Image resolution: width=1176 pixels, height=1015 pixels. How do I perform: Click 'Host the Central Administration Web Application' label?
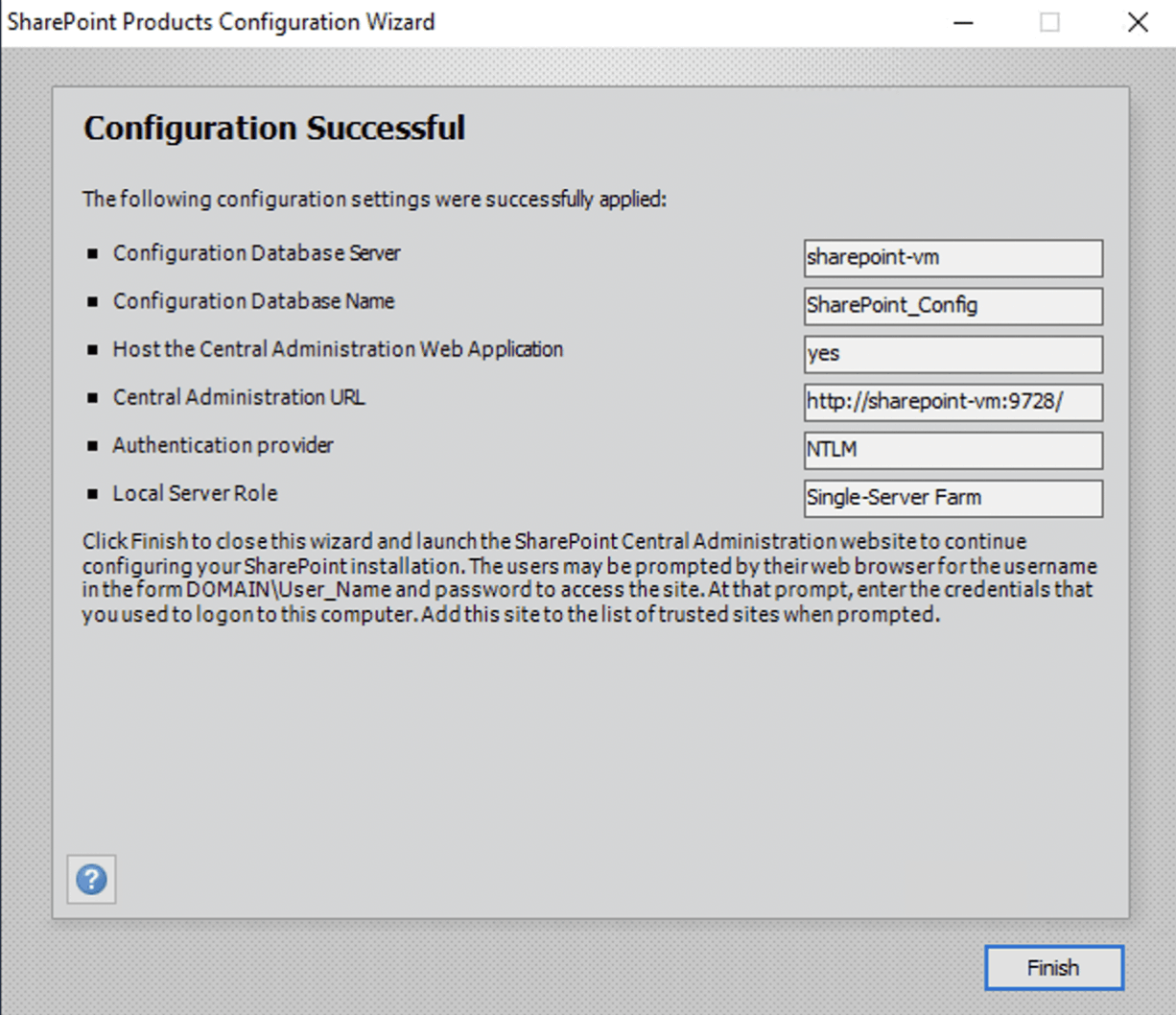pyautogui.click(x=339, y=349)
